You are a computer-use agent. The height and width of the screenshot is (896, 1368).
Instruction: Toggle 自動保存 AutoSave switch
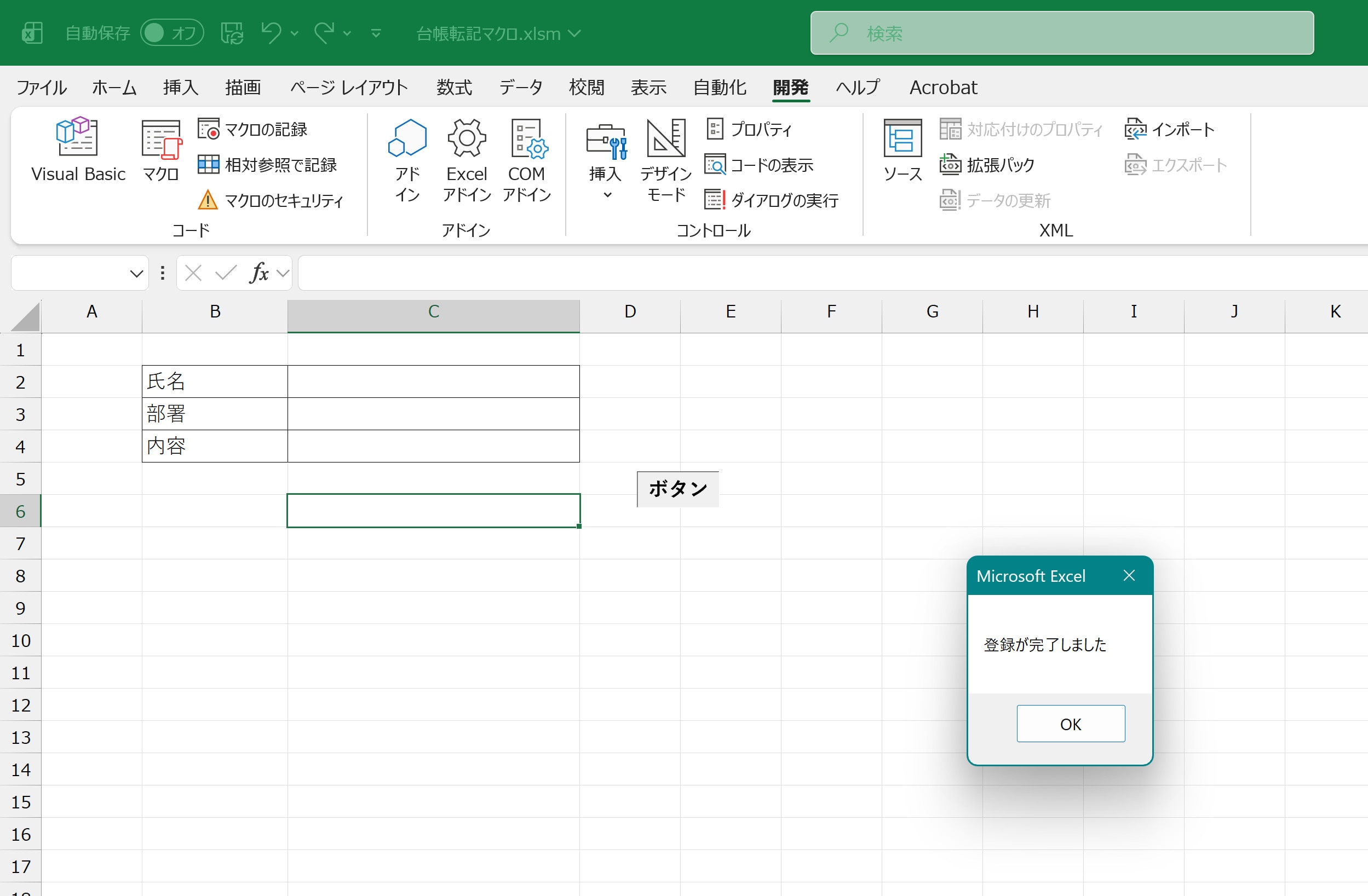pyautogui.click(x=171, y=33)
